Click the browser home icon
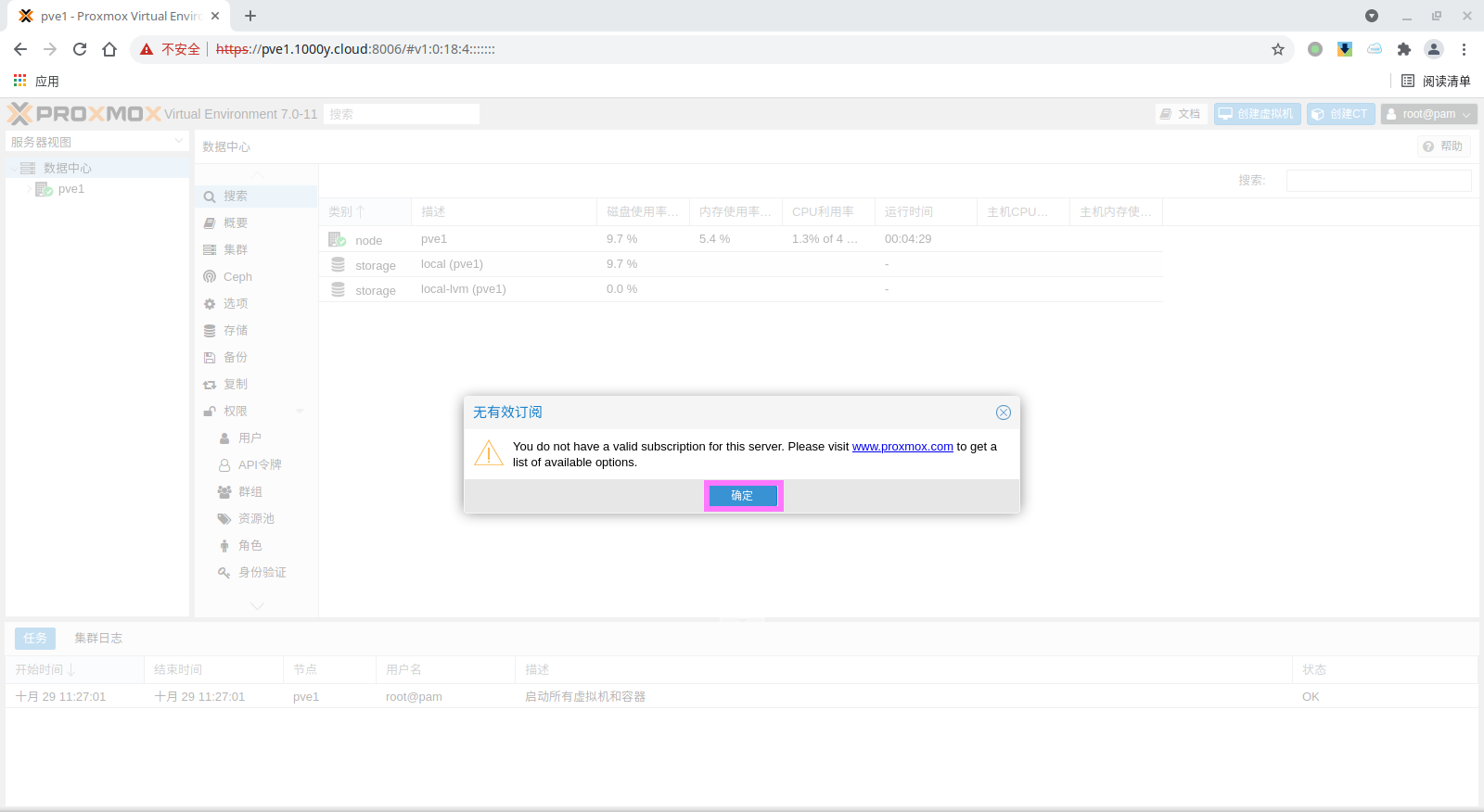The width and height of the screenshot is (1484, 812). pyautogui.click(x=109, y=49)
